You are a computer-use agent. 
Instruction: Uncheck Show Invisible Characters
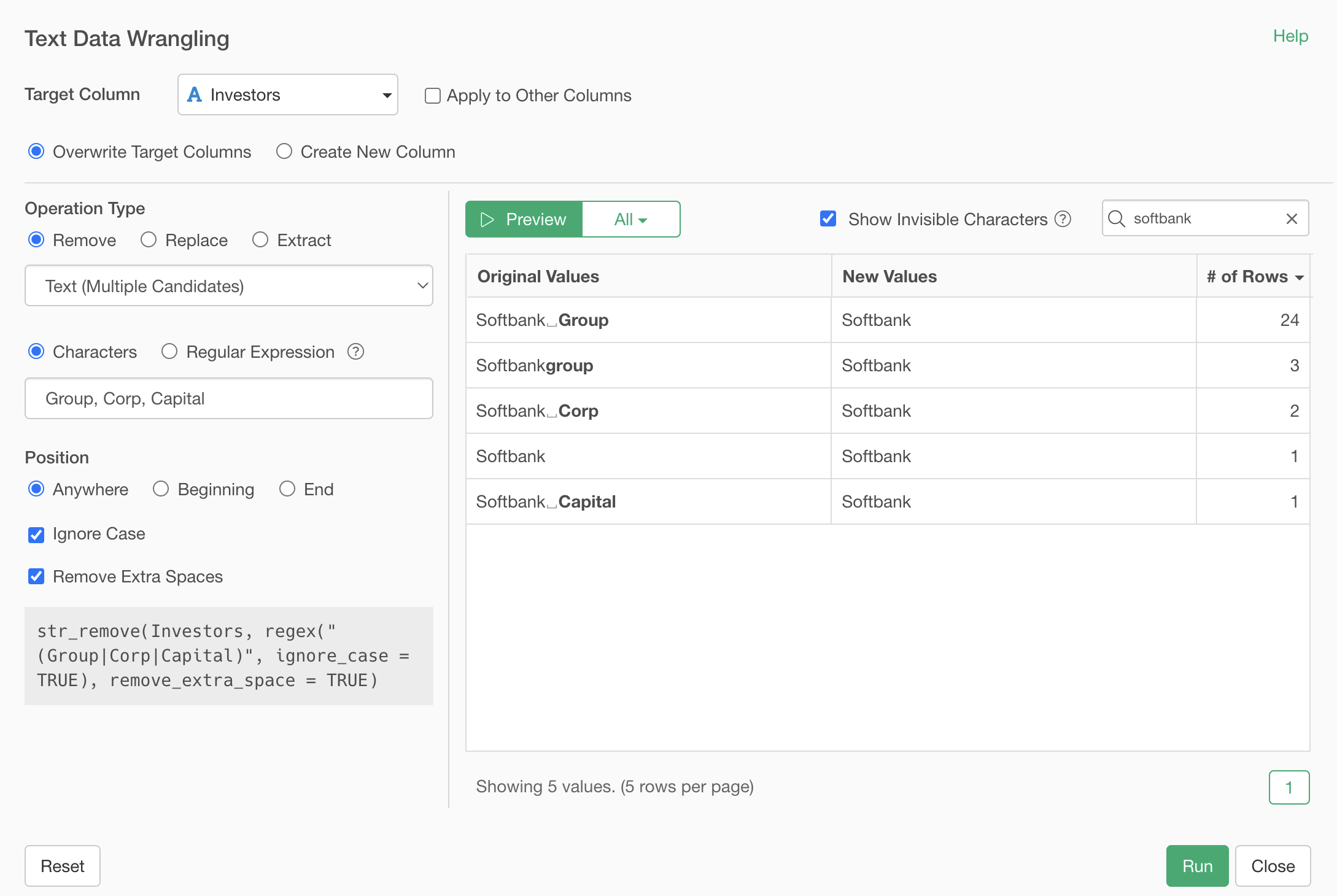tap(828, 218)
